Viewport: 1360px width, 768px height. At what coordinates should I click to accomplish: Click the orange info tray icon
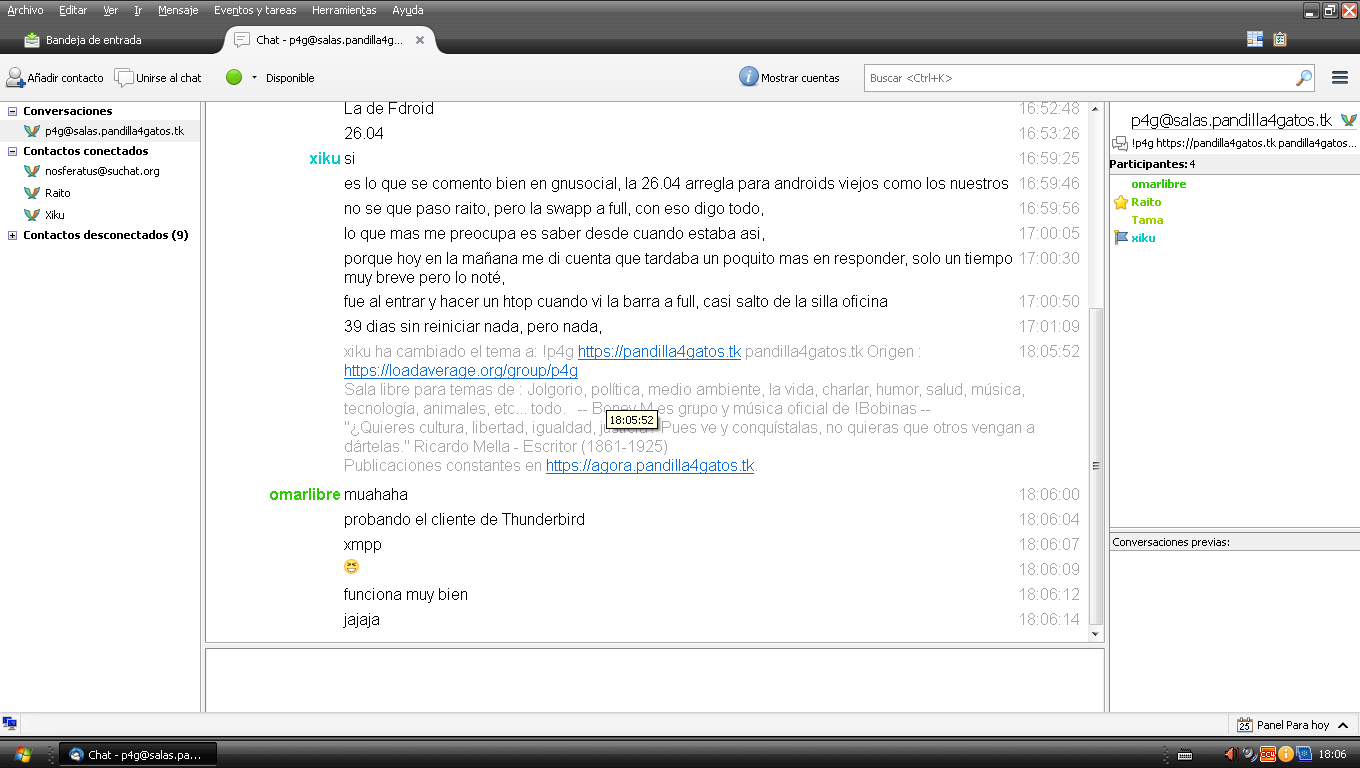[x=1286, y=754]
